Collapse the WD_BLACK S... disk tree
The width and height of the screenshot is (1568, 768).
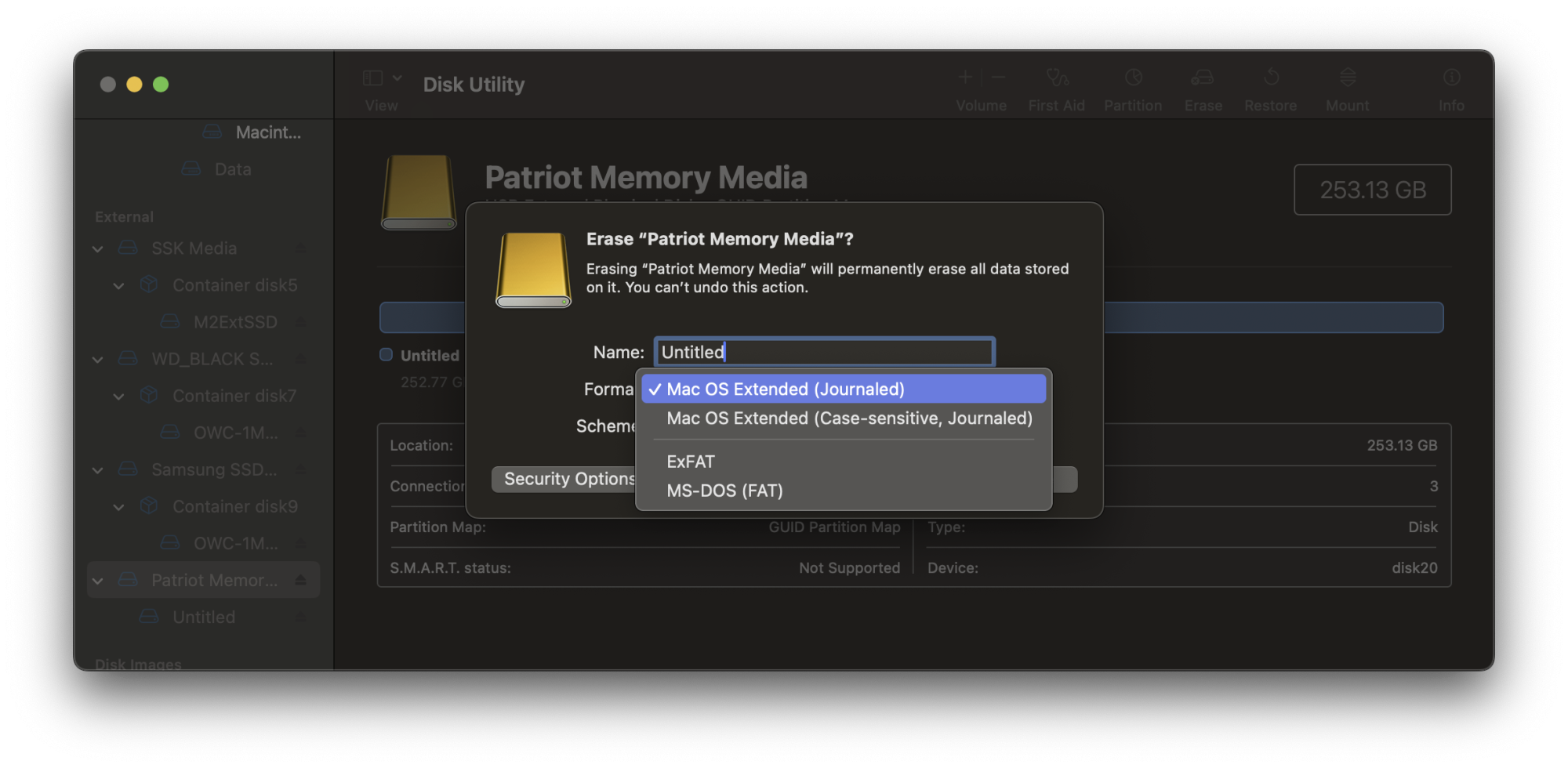pyautogui.click(x=98, y=359)
